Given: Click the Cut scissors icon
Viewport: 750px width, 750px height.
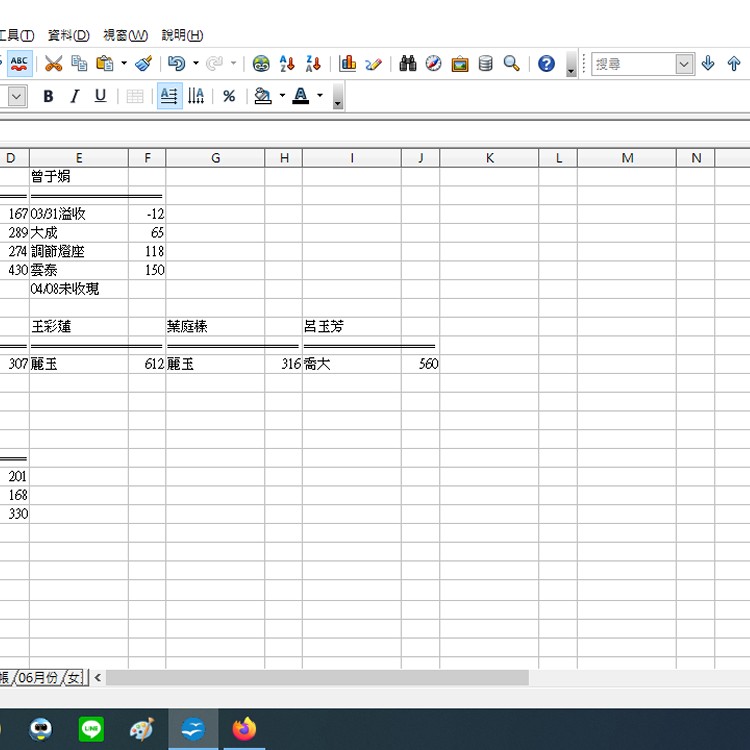Looking at the screenshot, I should [x=53, y=64].
